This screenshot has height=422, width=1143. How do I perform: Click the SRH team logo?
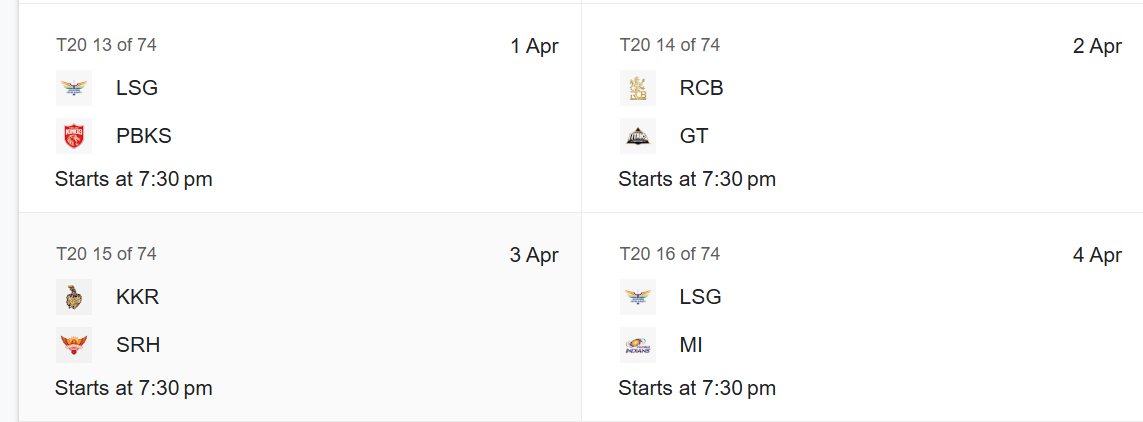(74, 345)
